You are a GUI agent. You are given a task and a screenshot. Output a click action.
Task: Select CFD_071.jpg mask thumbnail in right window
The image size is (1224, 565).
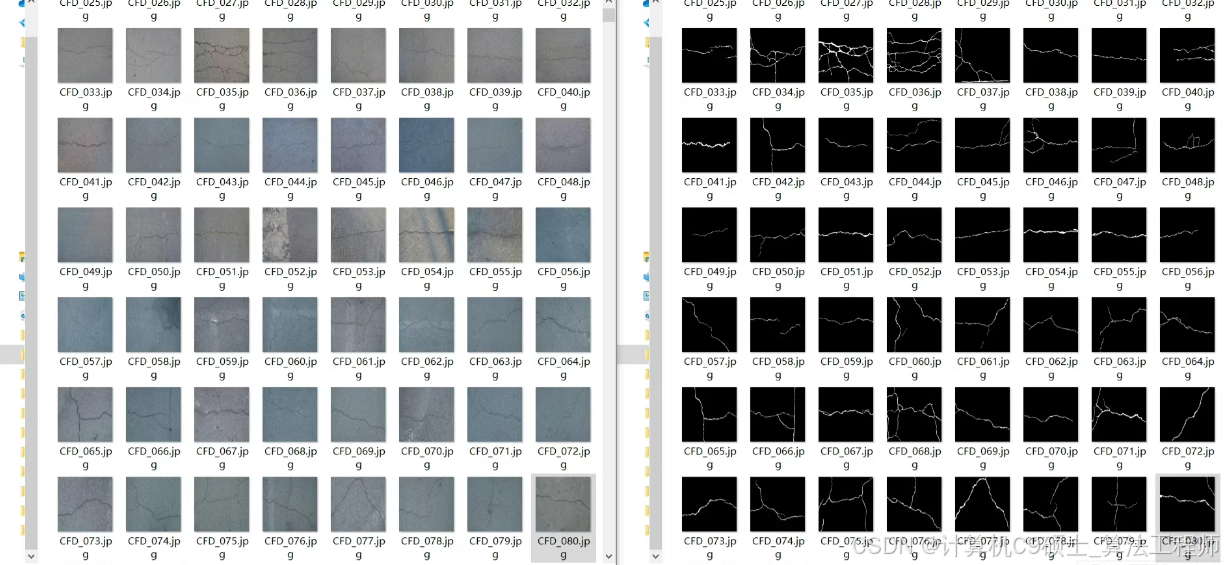(1119, 414)
